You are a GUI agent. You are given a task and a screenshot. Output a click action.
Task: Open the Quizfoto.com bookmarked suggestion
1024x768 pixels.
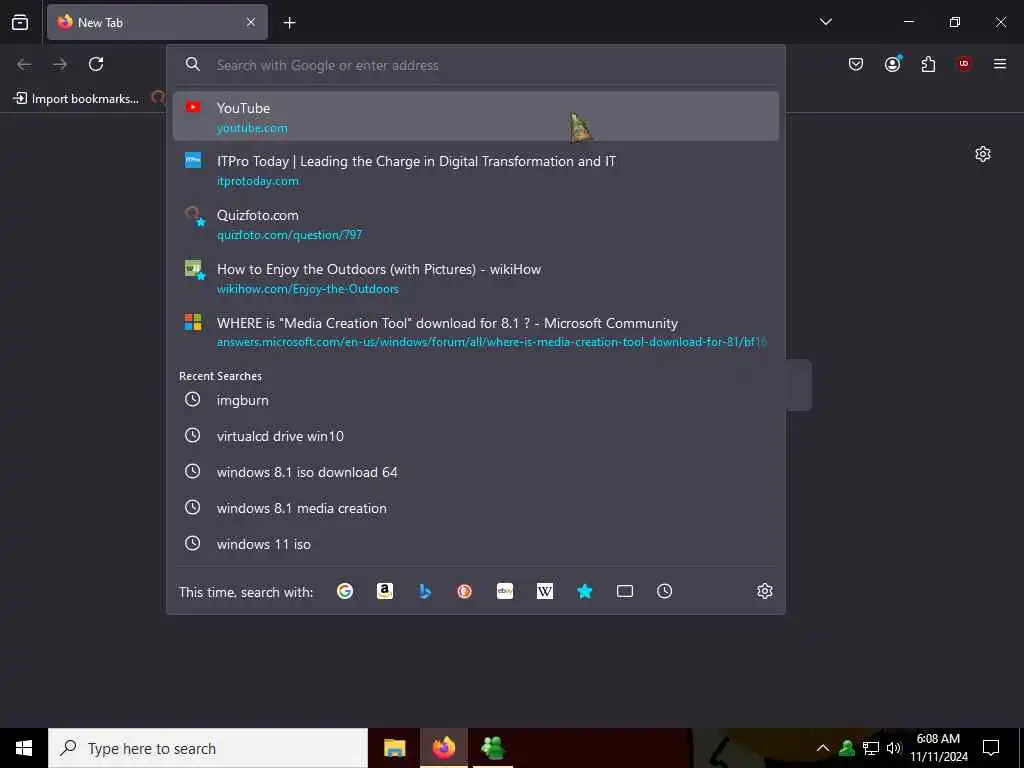[x=475, y=224]
